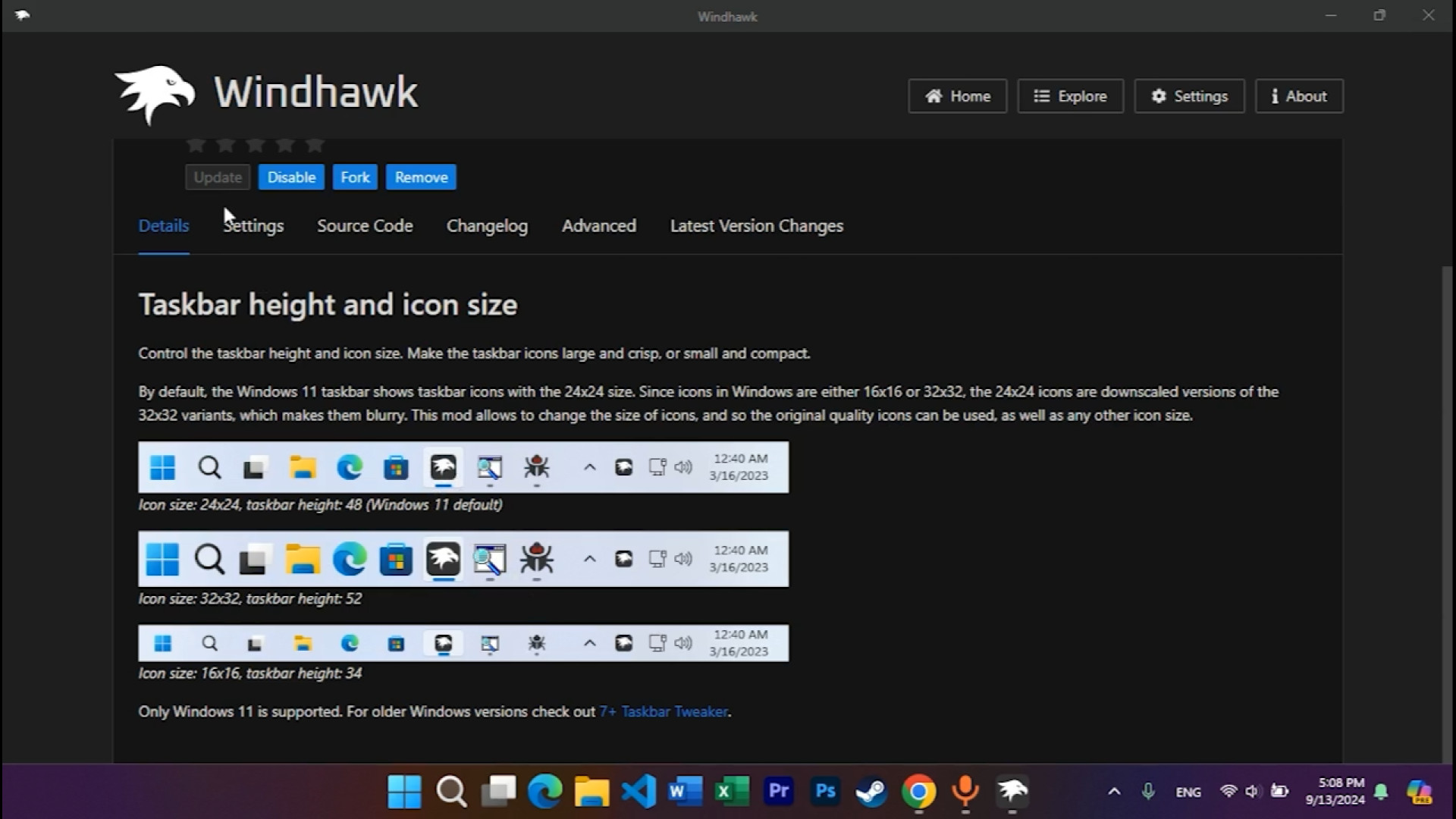This screenshot has width=1456, height=819.
Task: Click the Remove mod button
Action: point(421,177)
